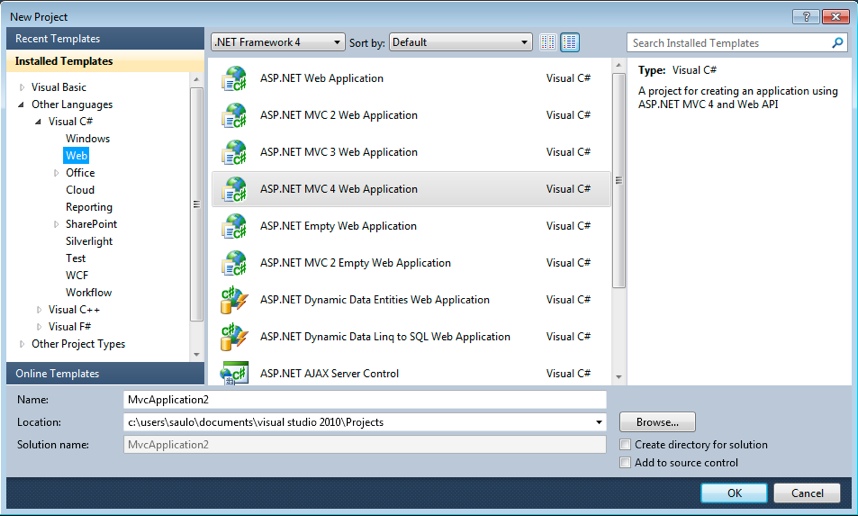Click the Location path field

tap(365, 422)
